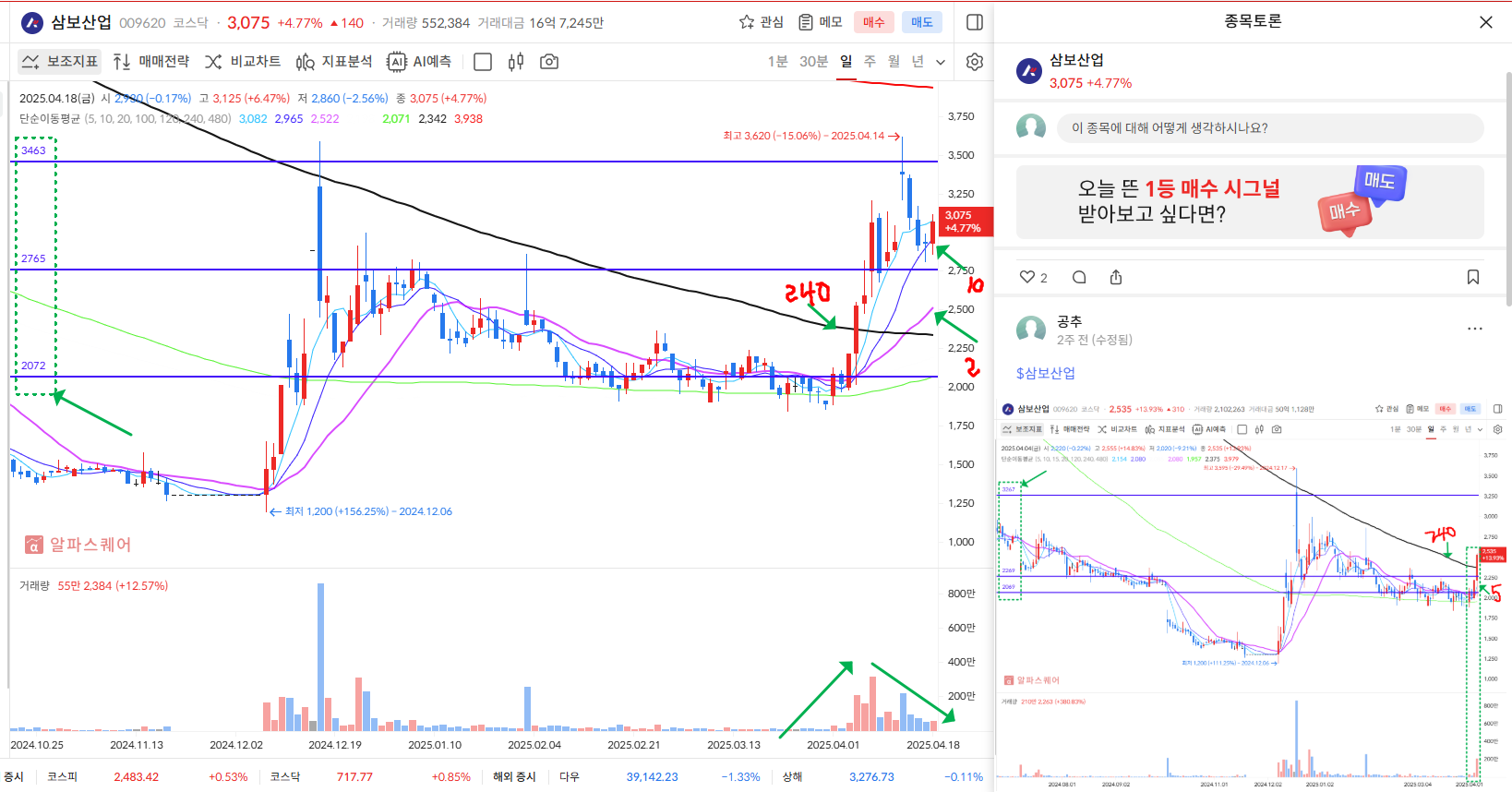This screenshot has width=1512, height=792.
Task: Toggle the square checkbox in chart toolbar
Action: click(482, 62)
